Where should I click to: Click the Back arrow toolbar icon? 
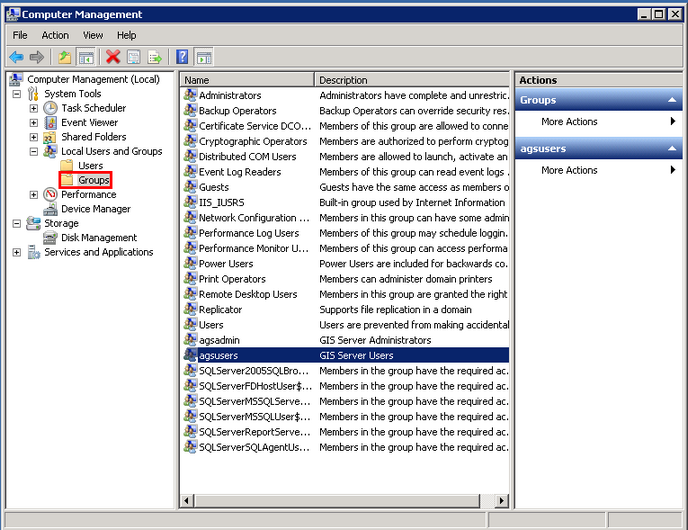pos(17,57)
